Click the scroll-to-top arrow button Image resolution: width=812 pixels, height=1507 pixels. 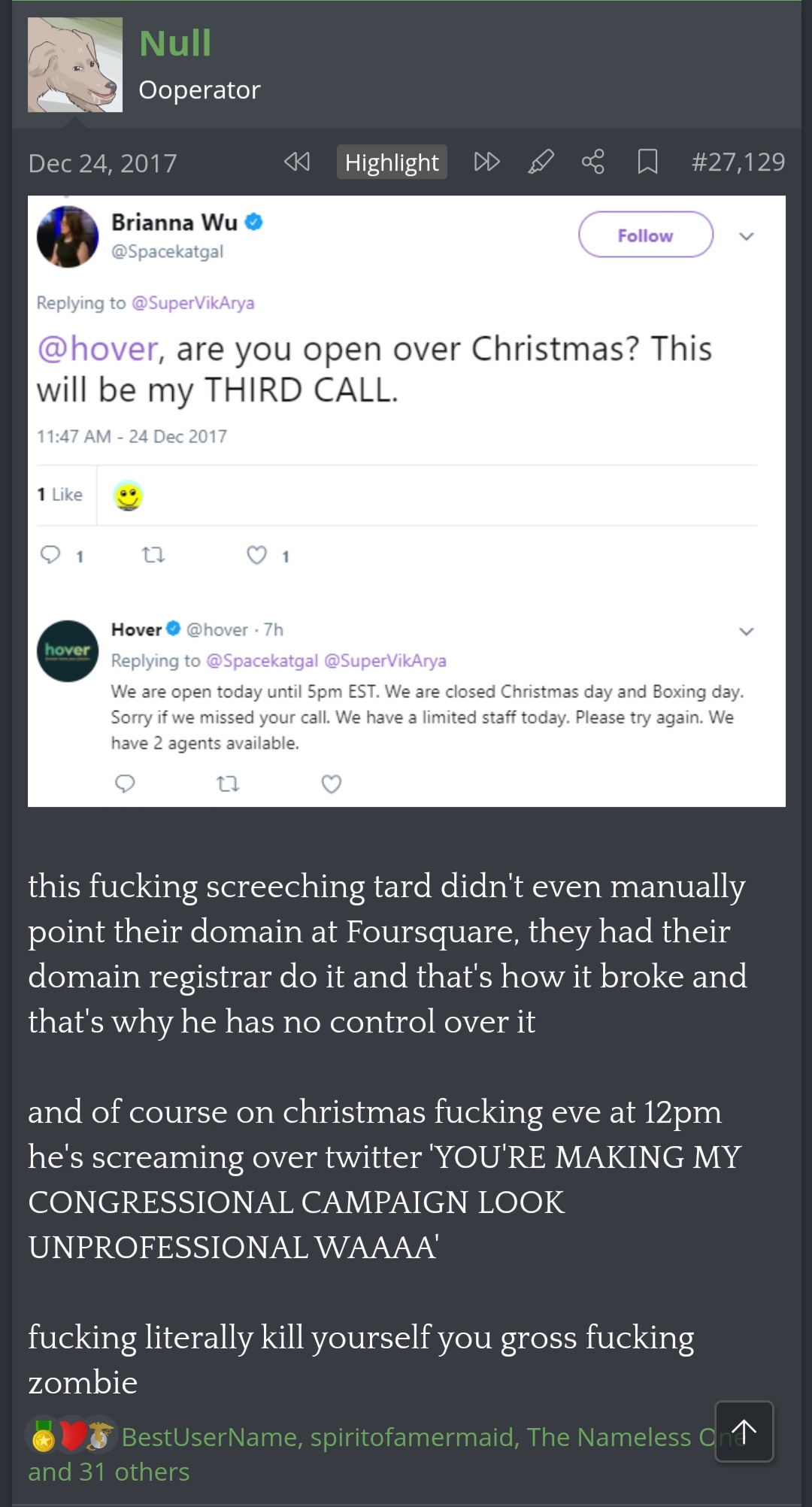point(744,1431)
